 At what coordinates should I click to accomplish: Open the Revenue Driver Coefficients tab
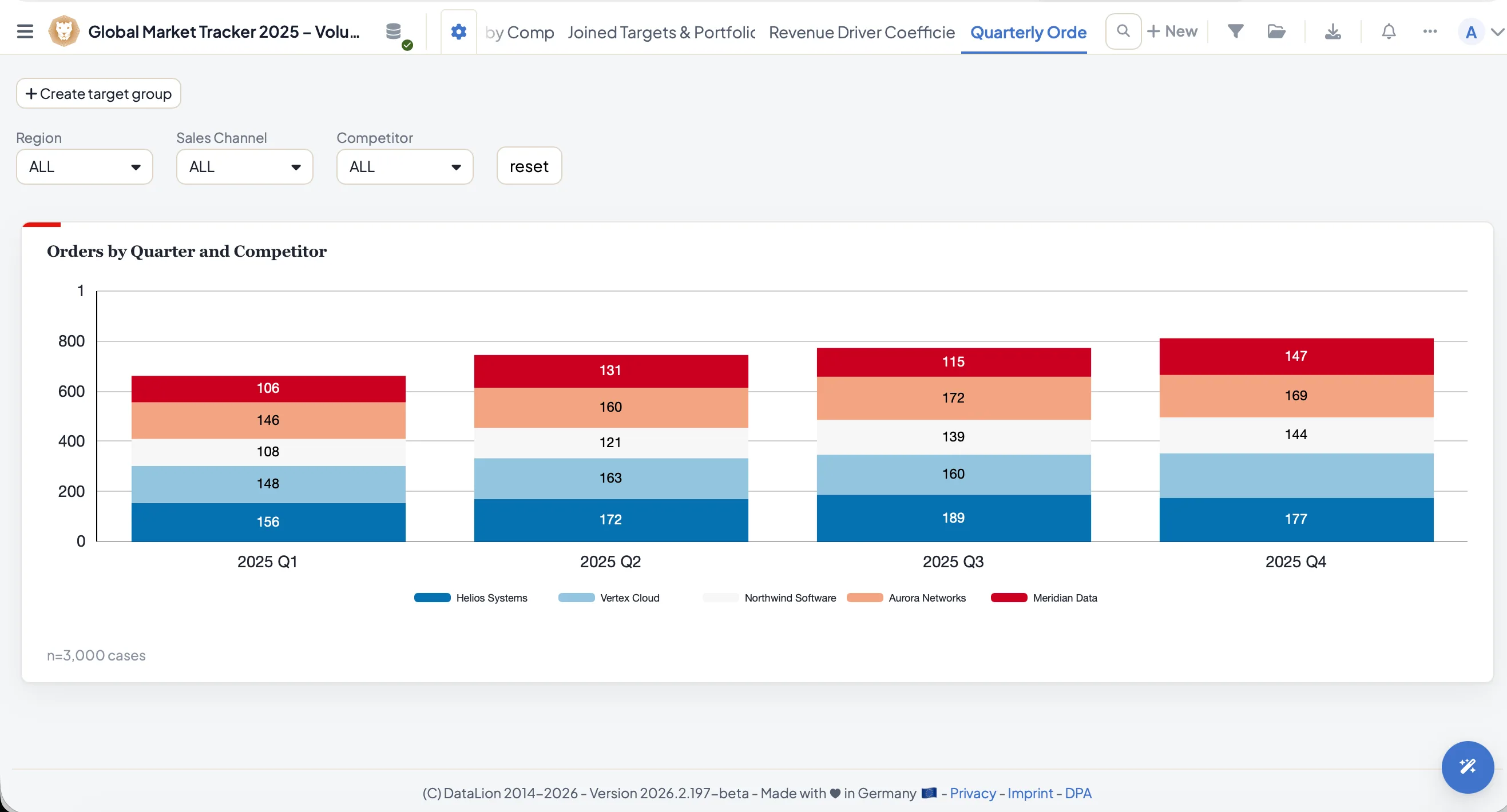point(862,32)
